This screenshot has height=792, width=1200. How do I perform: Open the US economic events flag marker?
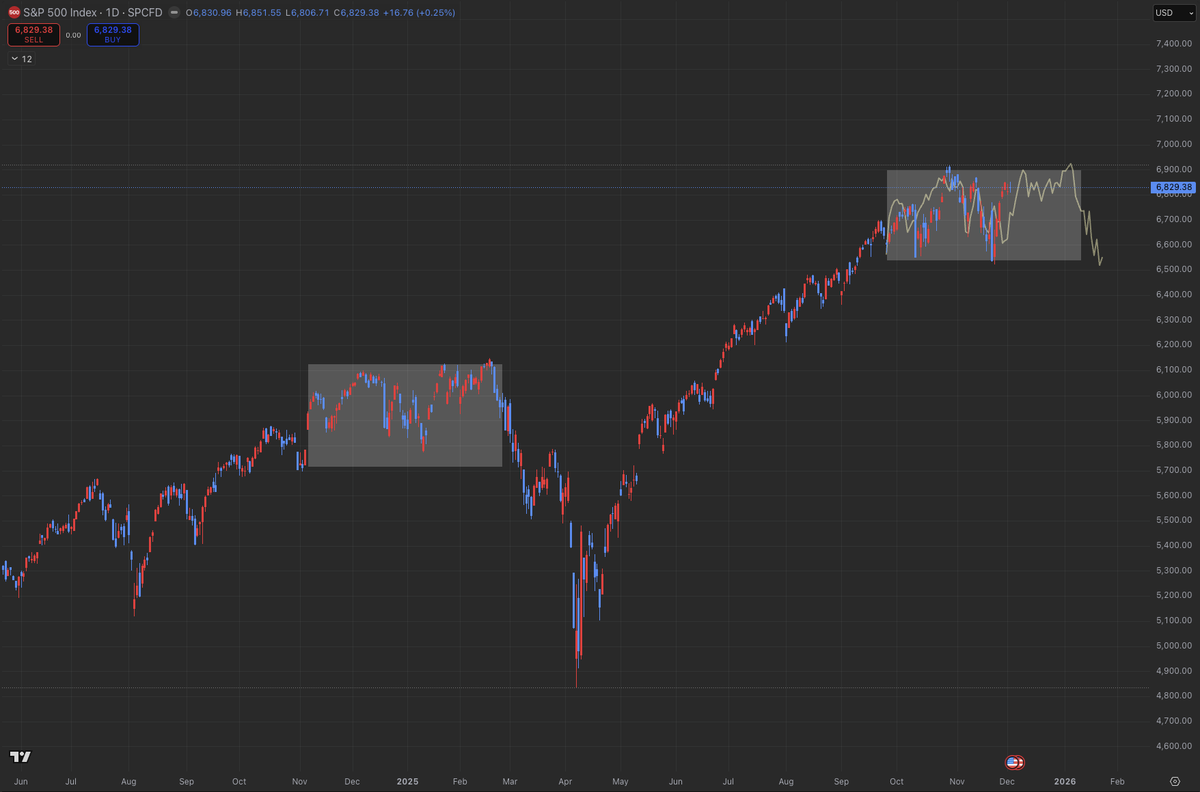point(1015,762)
